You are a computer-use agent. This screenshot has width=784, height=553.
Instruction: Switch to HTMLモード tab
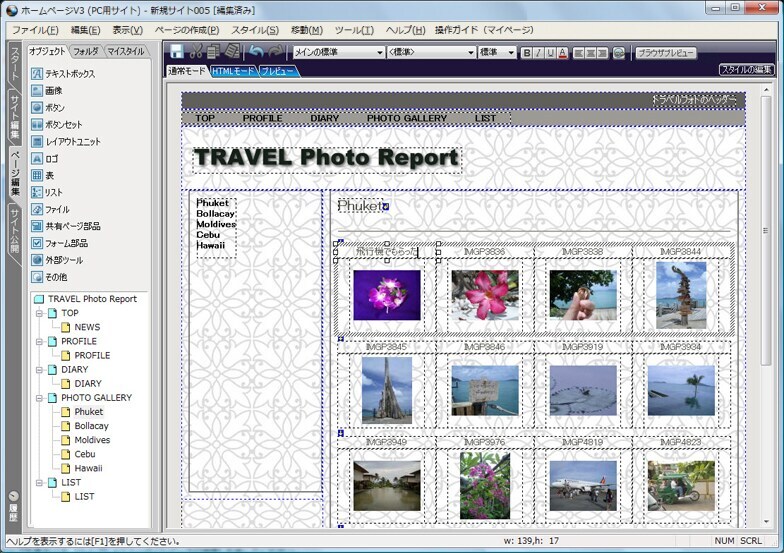pos(233,72)
